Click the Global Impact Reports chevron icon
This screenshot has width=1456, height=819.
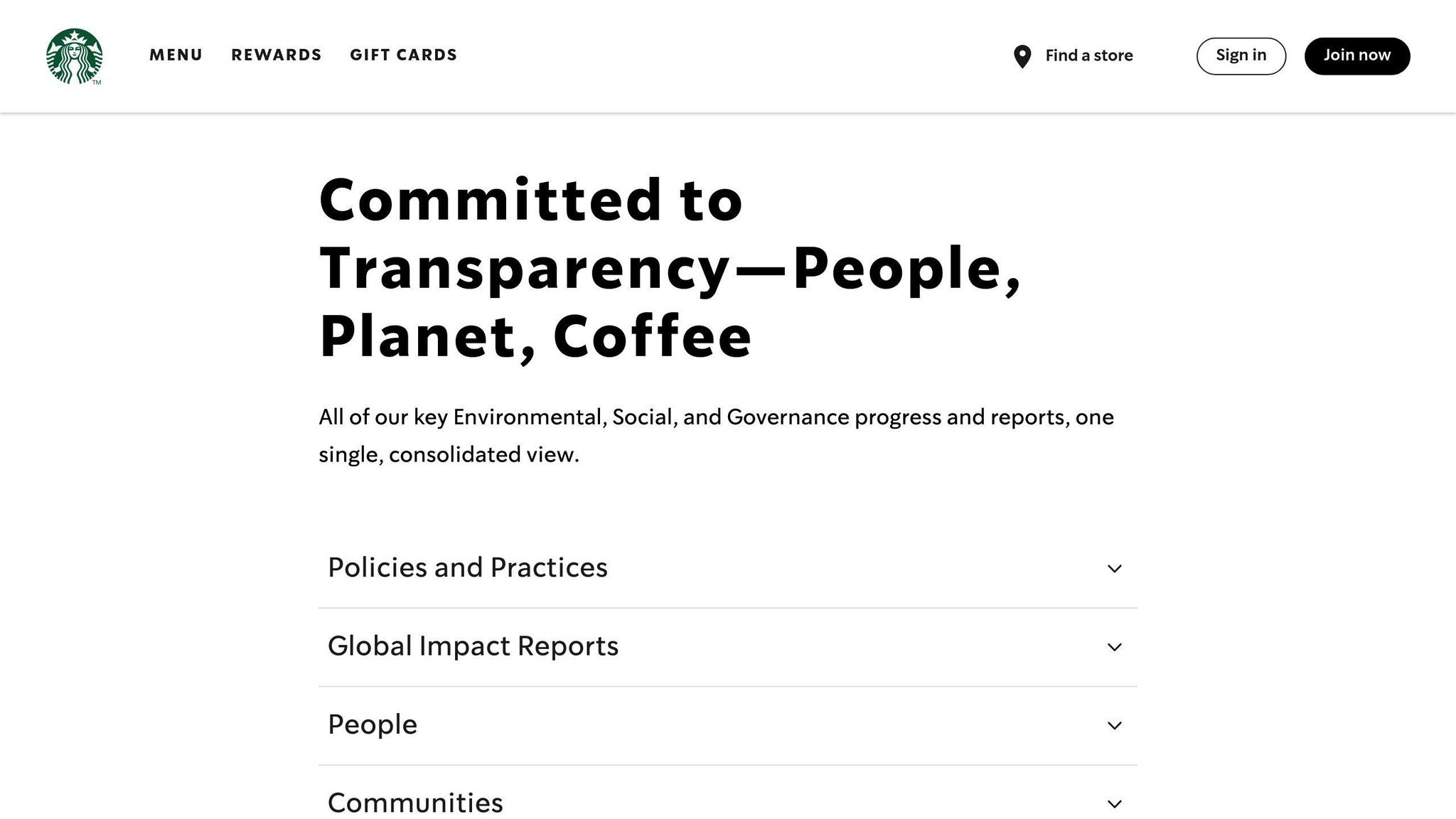pos(1114,647)
